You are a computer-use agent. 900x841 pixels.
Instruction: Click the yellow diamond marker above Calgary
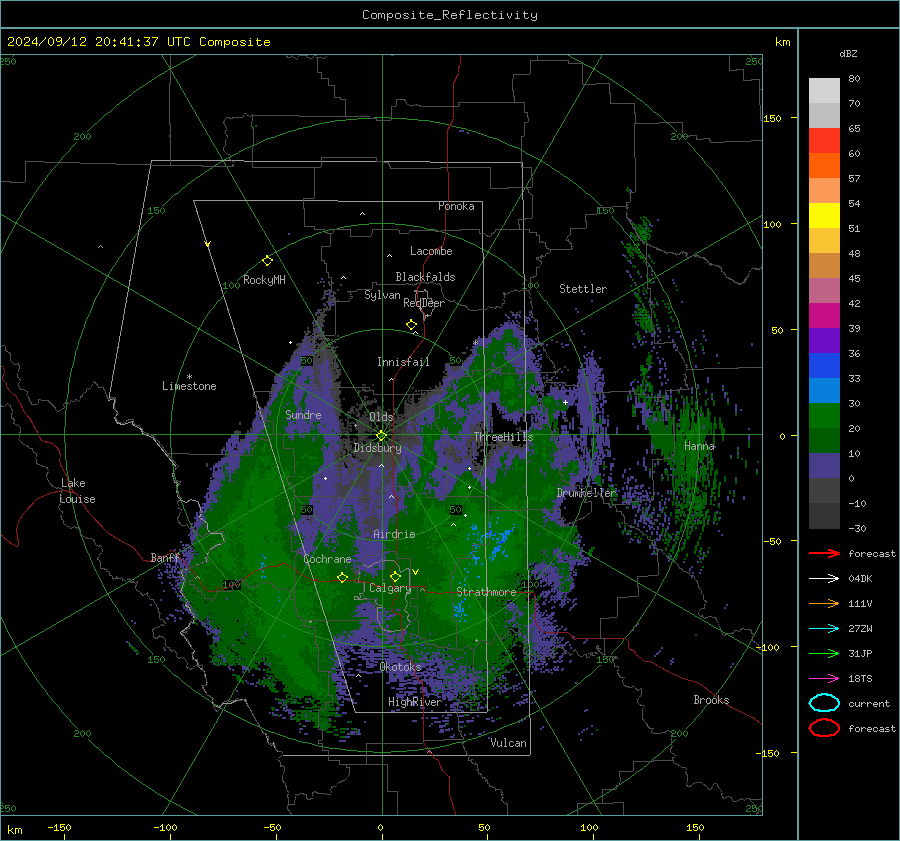point(395,576)
